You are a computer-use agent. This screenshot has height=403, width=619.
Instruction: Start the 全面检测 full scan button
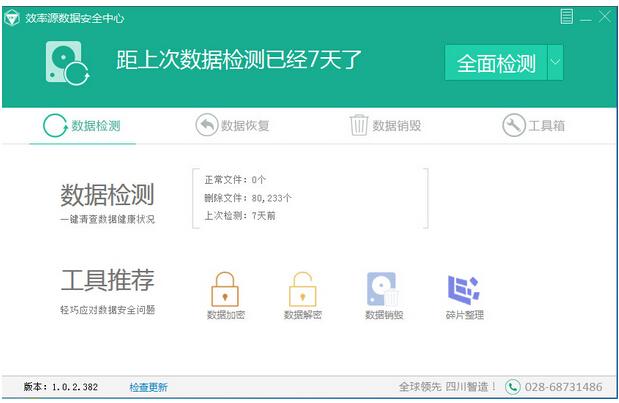(x=496, y=62)
